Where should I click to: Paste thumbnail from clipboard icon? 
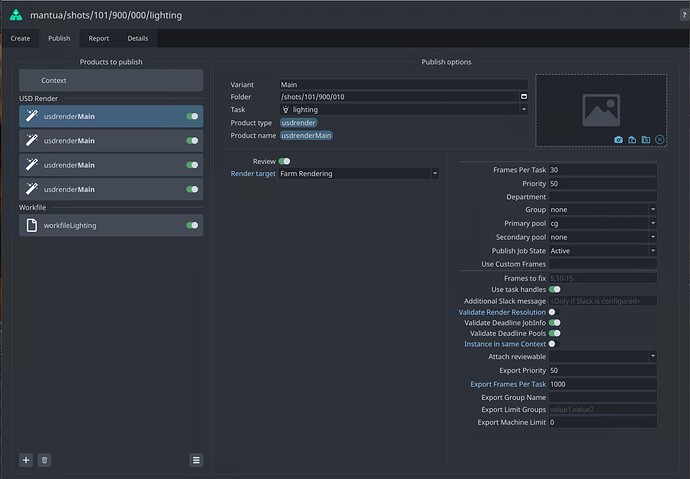pyautogui.click(x=632, y=139)
